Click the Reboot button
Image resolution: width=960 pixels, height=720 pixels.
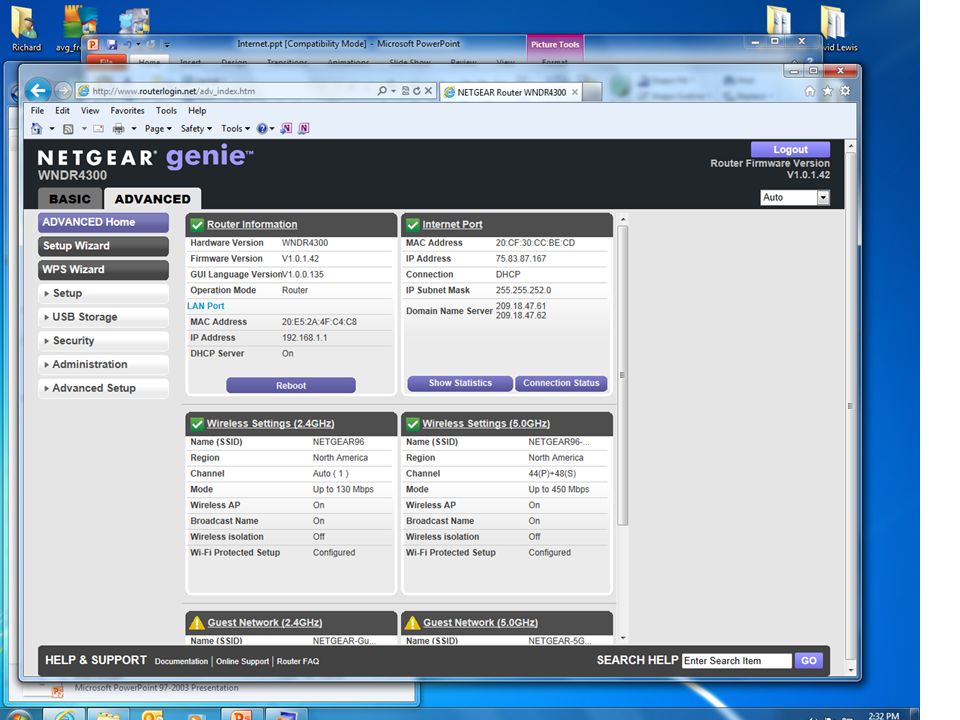291,385
